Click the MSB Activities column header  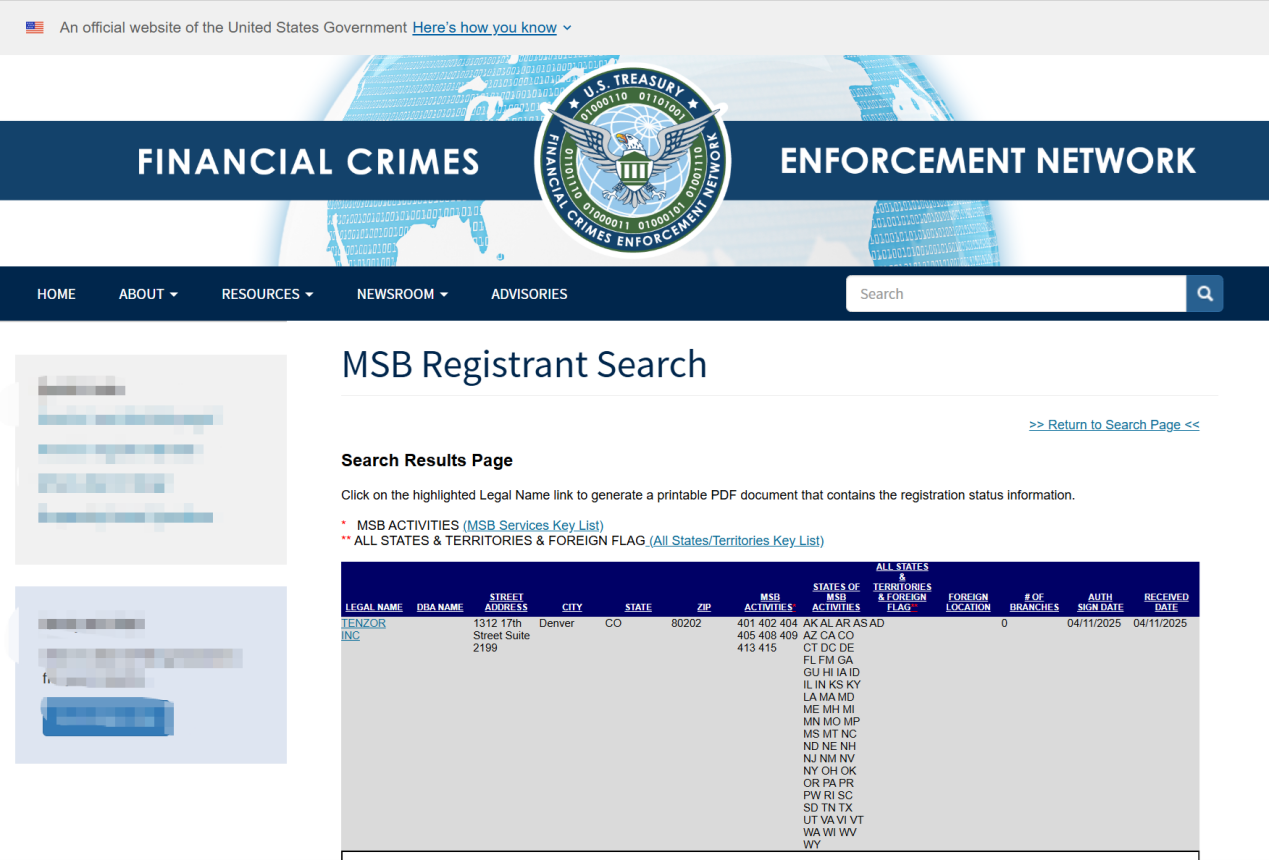pyautogui.click(x=769, y=602)
